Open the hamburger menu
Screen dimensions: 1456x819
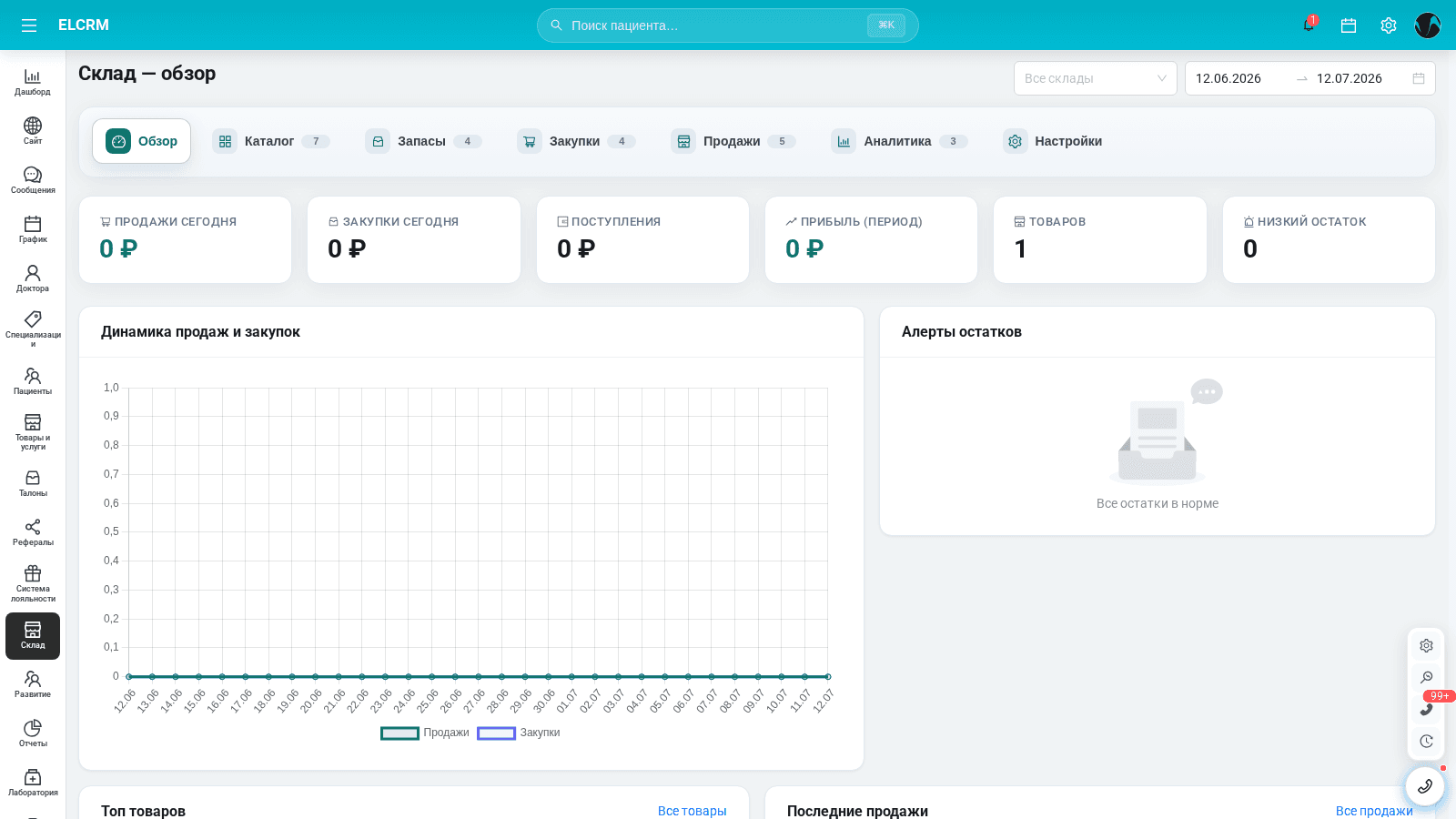coord(29,25)
